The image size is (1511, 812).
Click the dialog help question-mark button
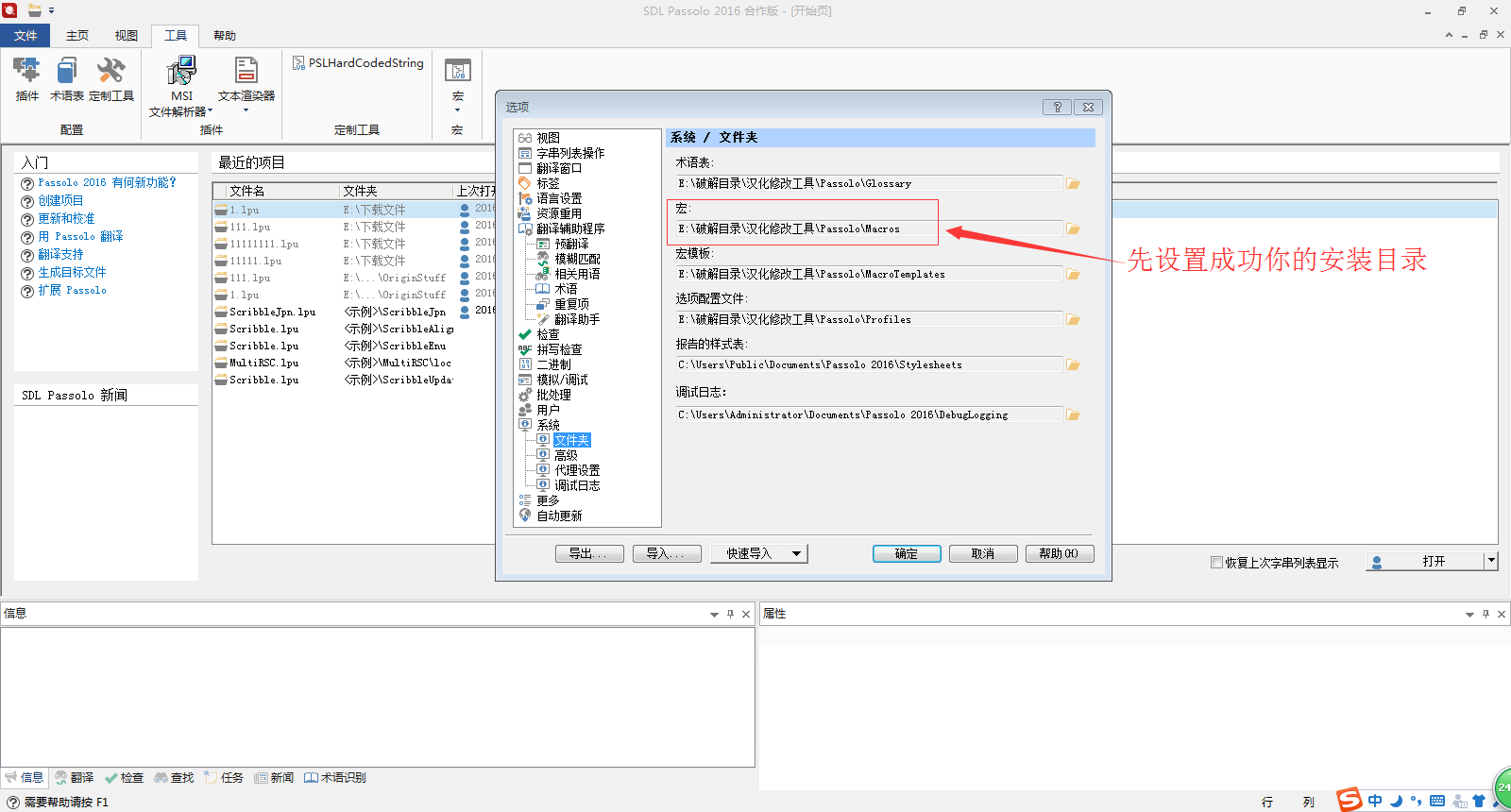pyautogui.click(x=1057, y=107)
